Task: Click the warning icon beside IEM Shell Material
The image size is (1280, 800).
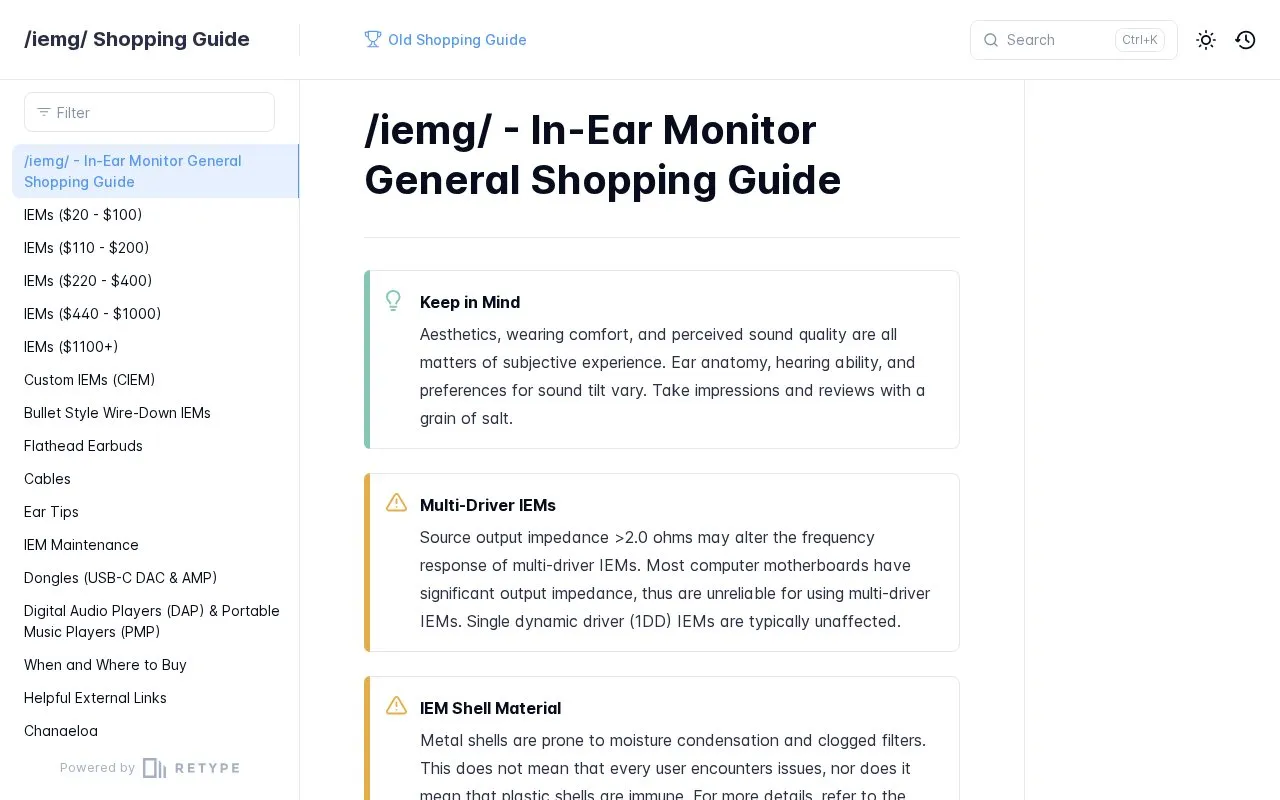Action: click(x=396, y=706)
